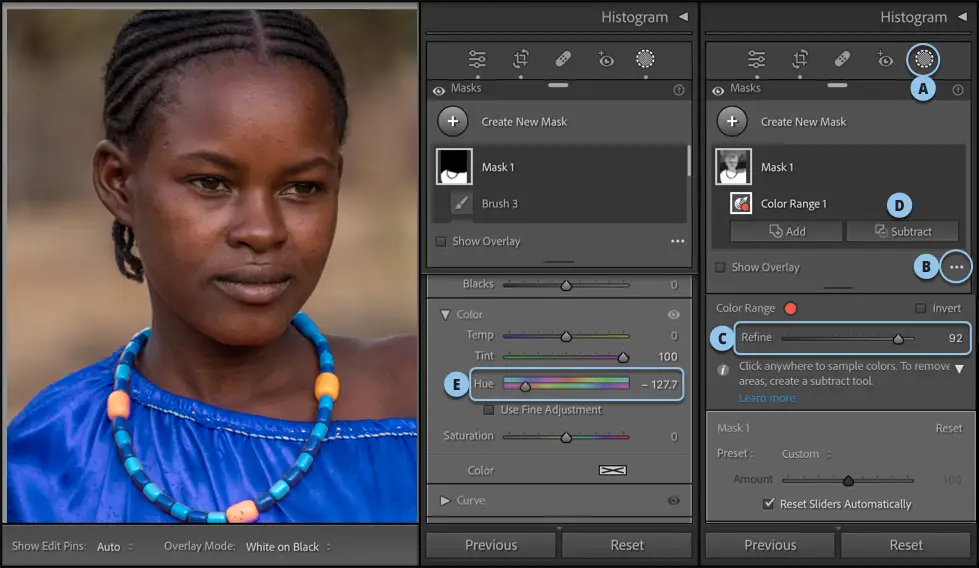Image resolution: width=979 pixels, height=568 pixels.
Task: Select the Healing tool above the Color Range 1 panel
Action: point(842,59)
